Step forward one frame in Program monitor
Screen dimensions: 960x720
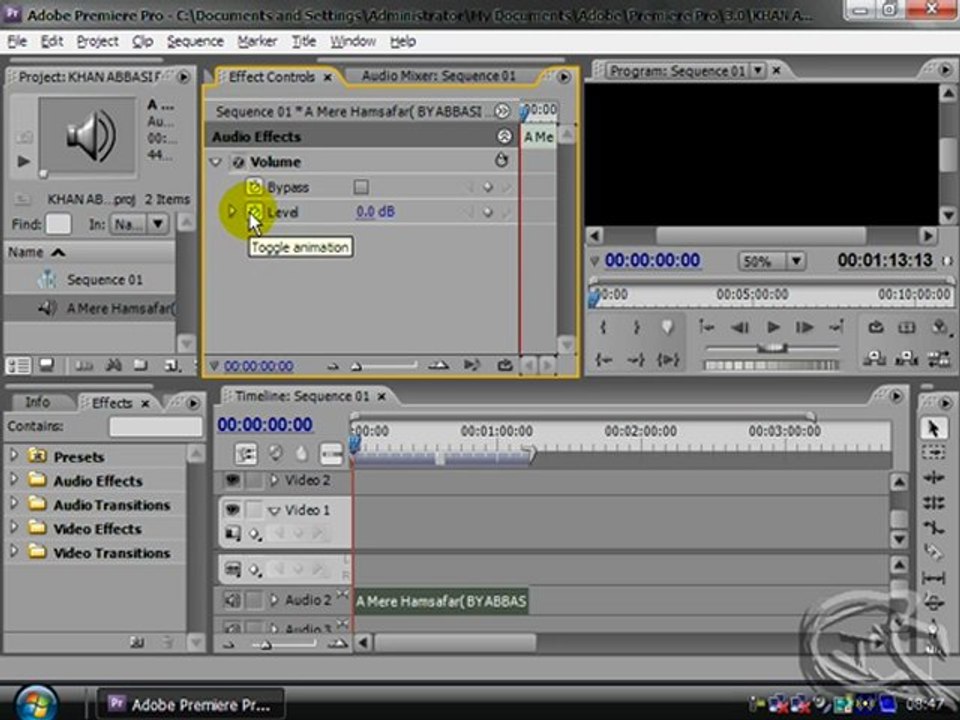coord(804,328)
